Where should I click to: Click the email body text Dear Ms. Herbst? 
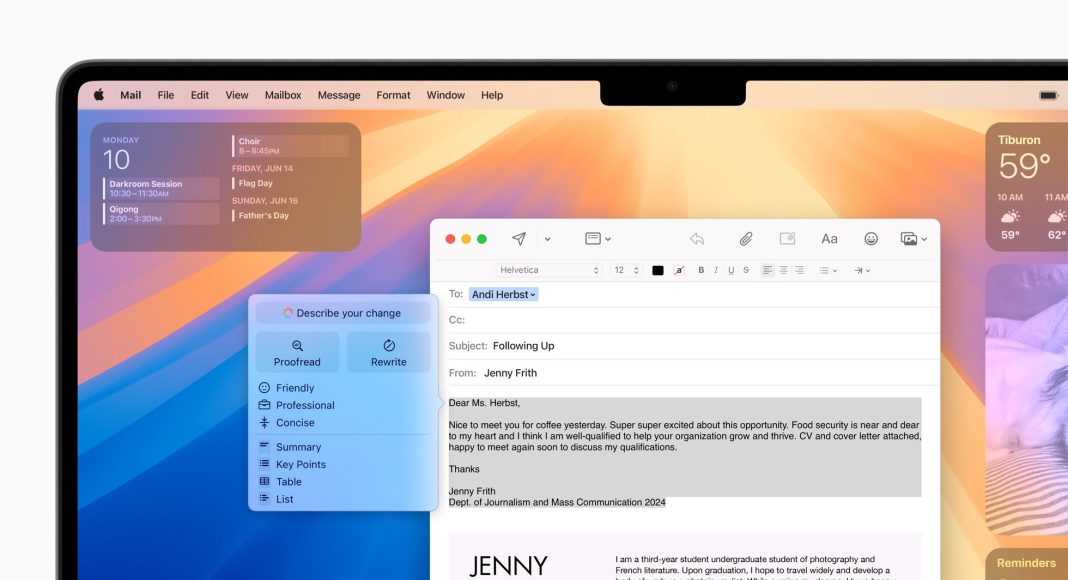(484, 403)
